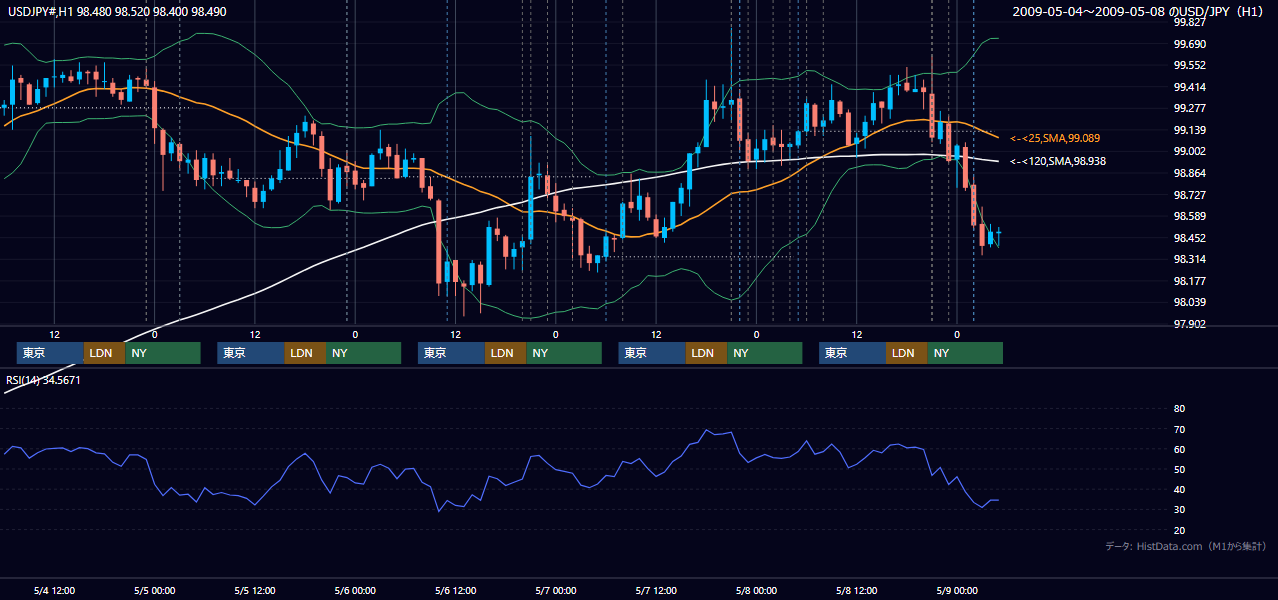This screenshot has height=600, width=1278.
Task: Click the RSI scale value 40
Action: [1179, 489]
